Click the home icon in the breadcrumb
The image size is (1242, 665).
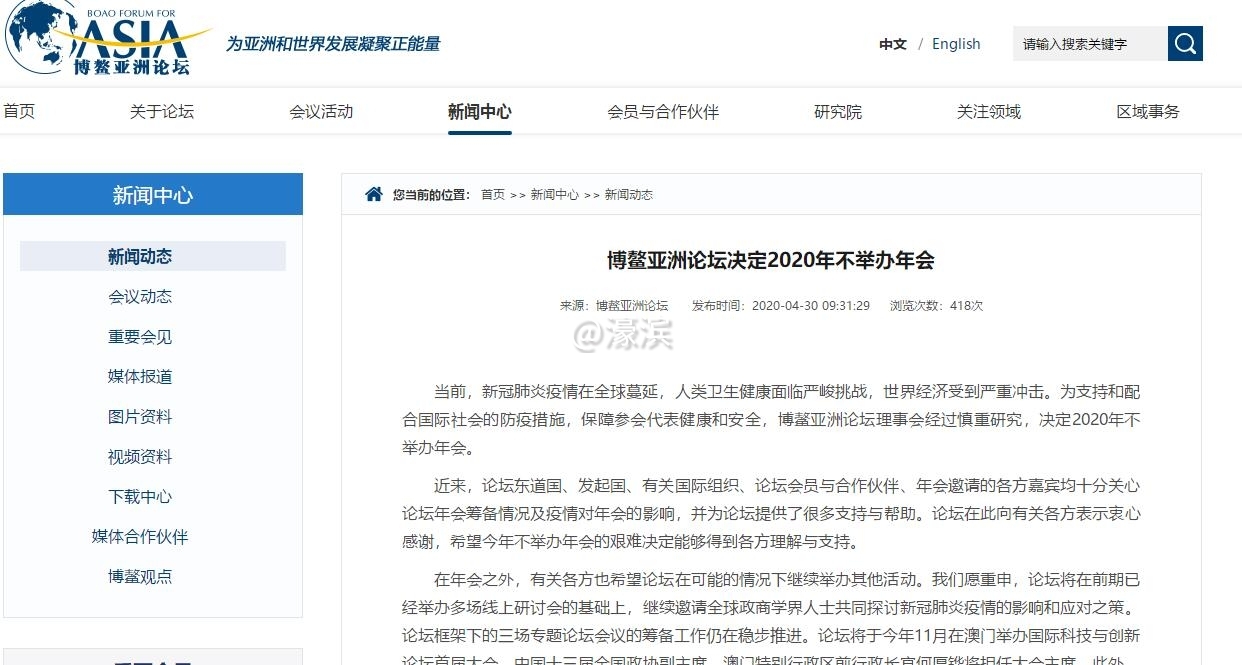click(373, 194)
